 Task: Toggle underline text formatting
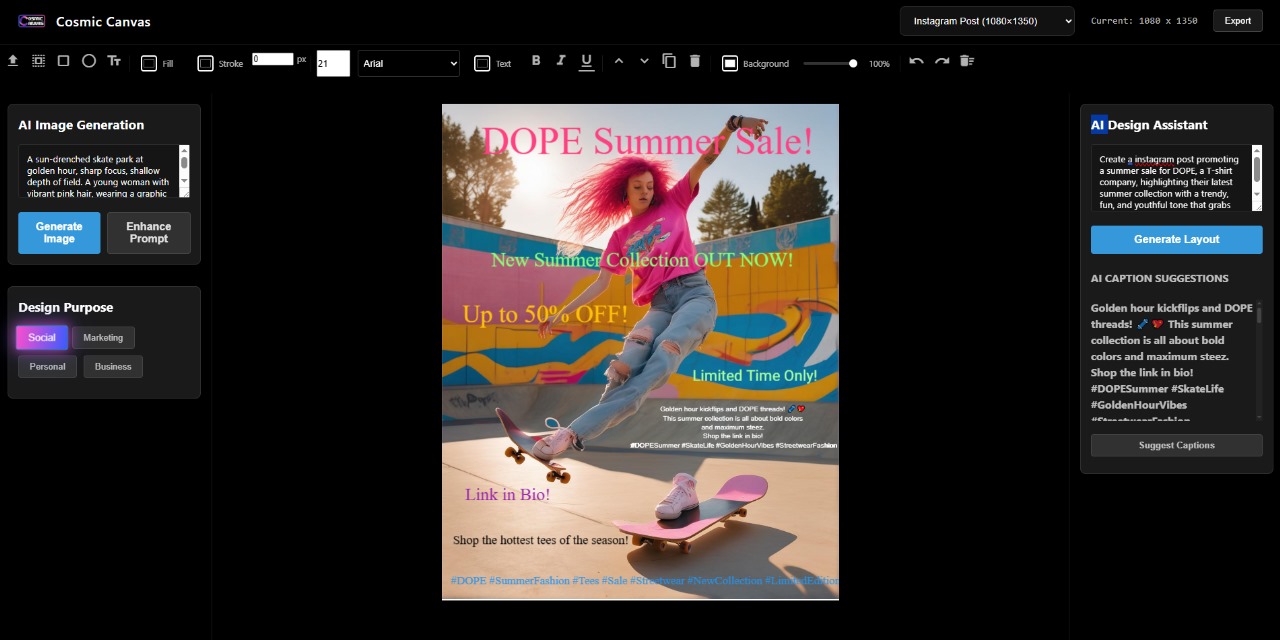coord(587,62)
